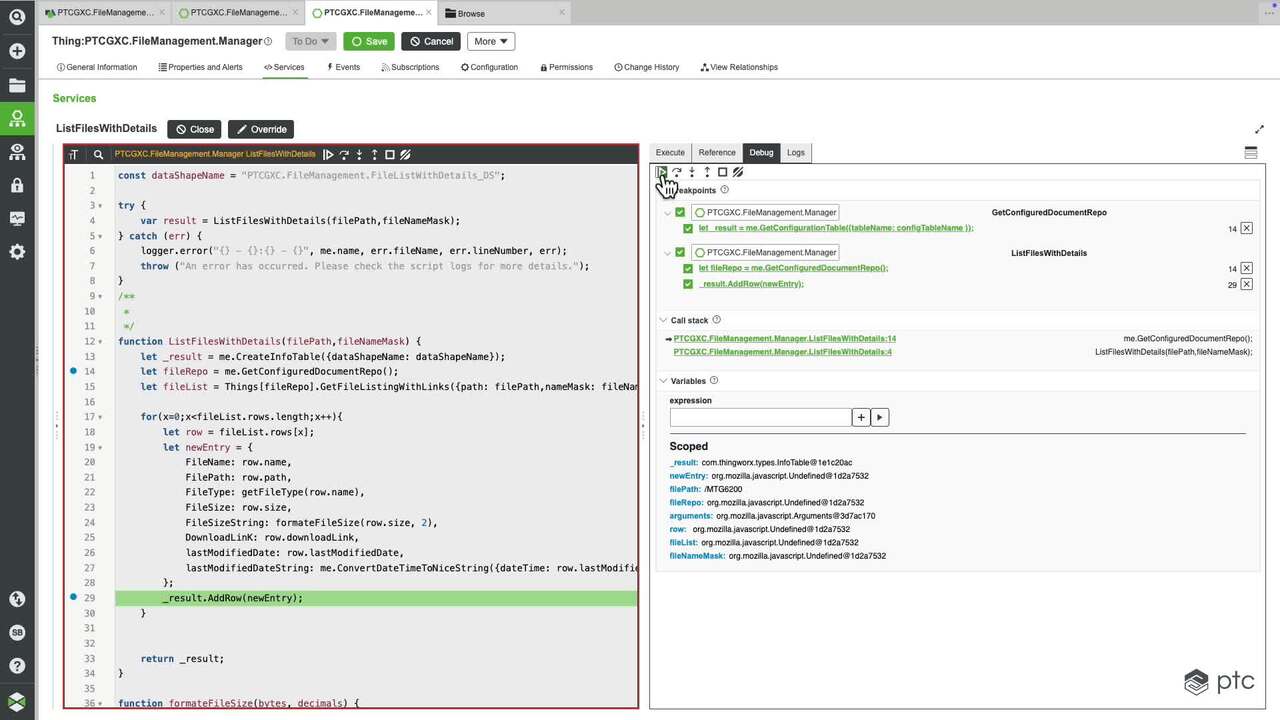Toggle the ListFilesWithDetails group checkbox
The height and width of the screenshot is (720, 1280).
(x=680, y=252)
